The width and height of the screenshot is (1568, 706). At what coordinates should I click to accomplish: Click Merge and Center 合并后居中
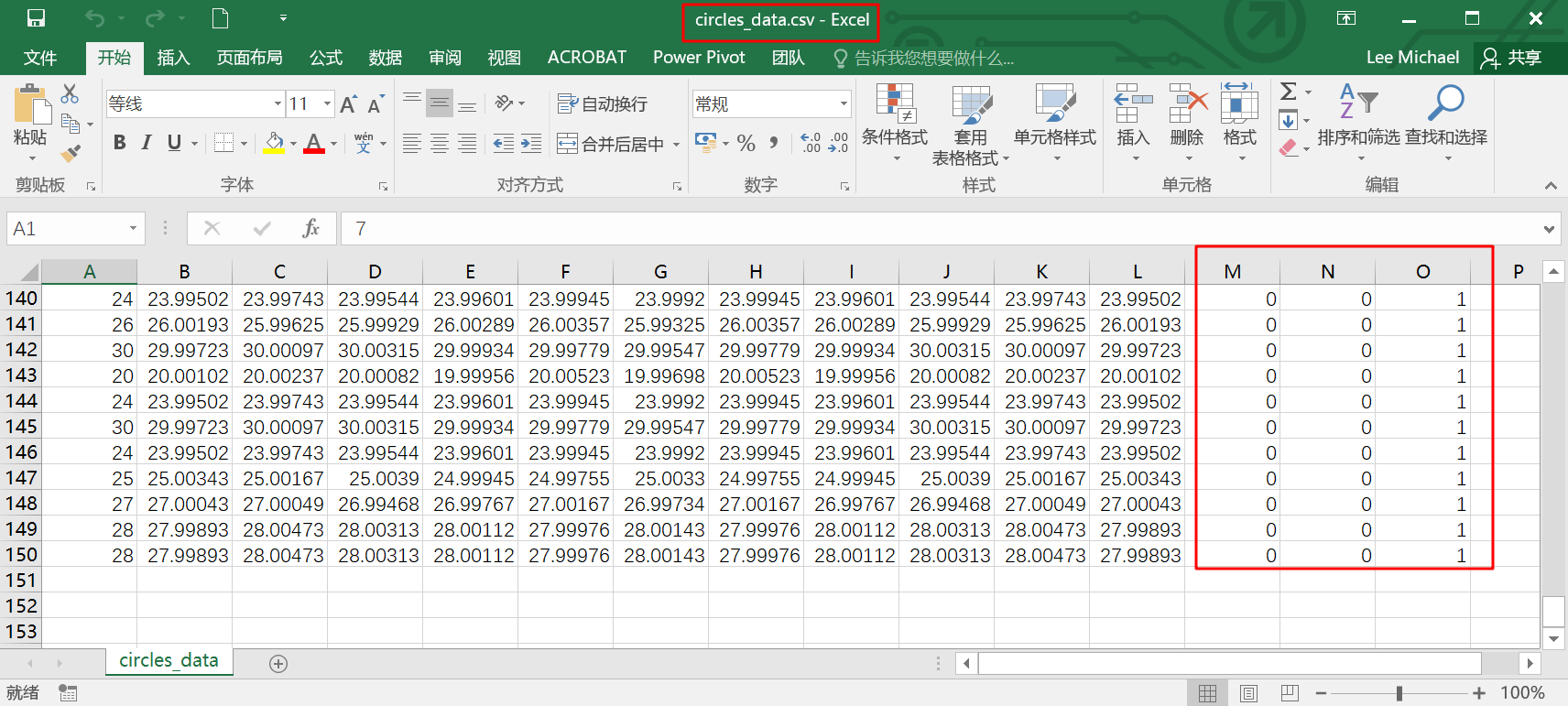[x=611, y=144]
